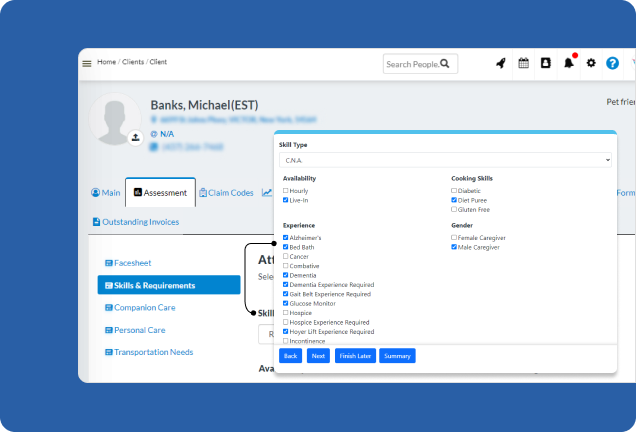Uncheck the Bed Bath checkbox
636x432 pixels.
tap(286, 247)
